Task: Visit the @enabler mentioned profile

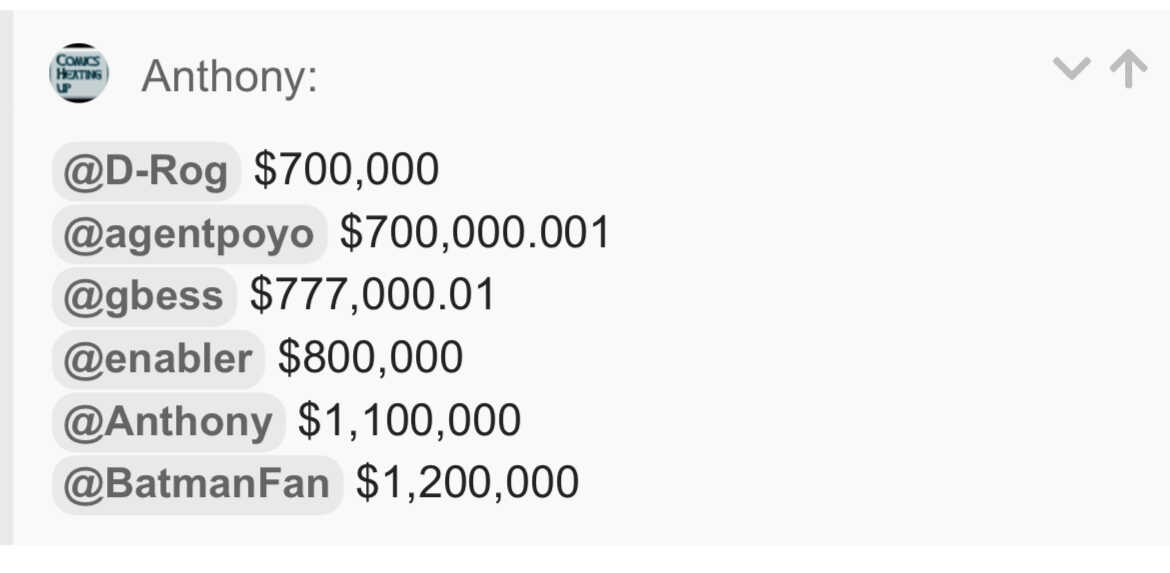Action: 158,359
